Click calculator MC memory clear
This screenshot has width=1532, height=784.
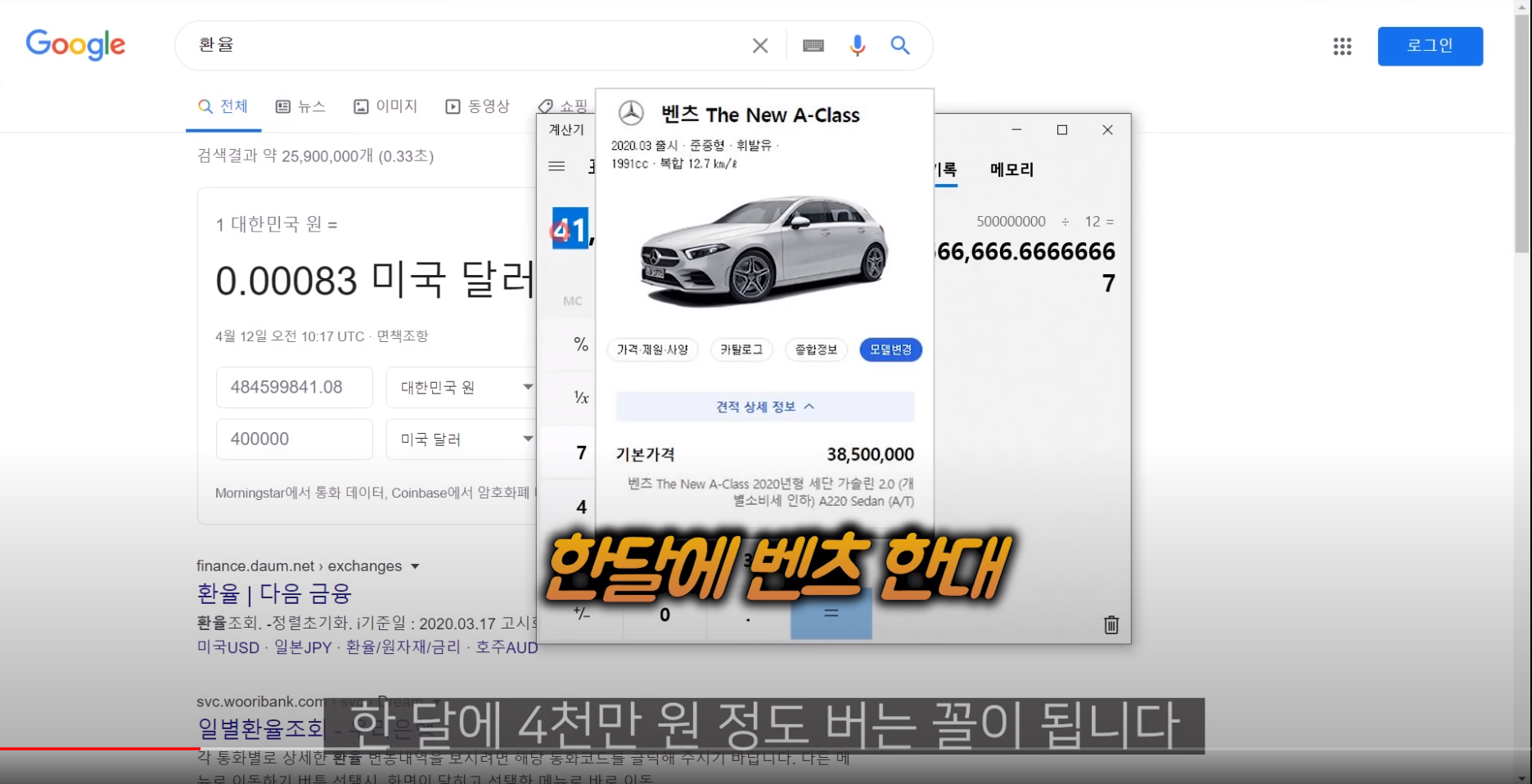572,301
